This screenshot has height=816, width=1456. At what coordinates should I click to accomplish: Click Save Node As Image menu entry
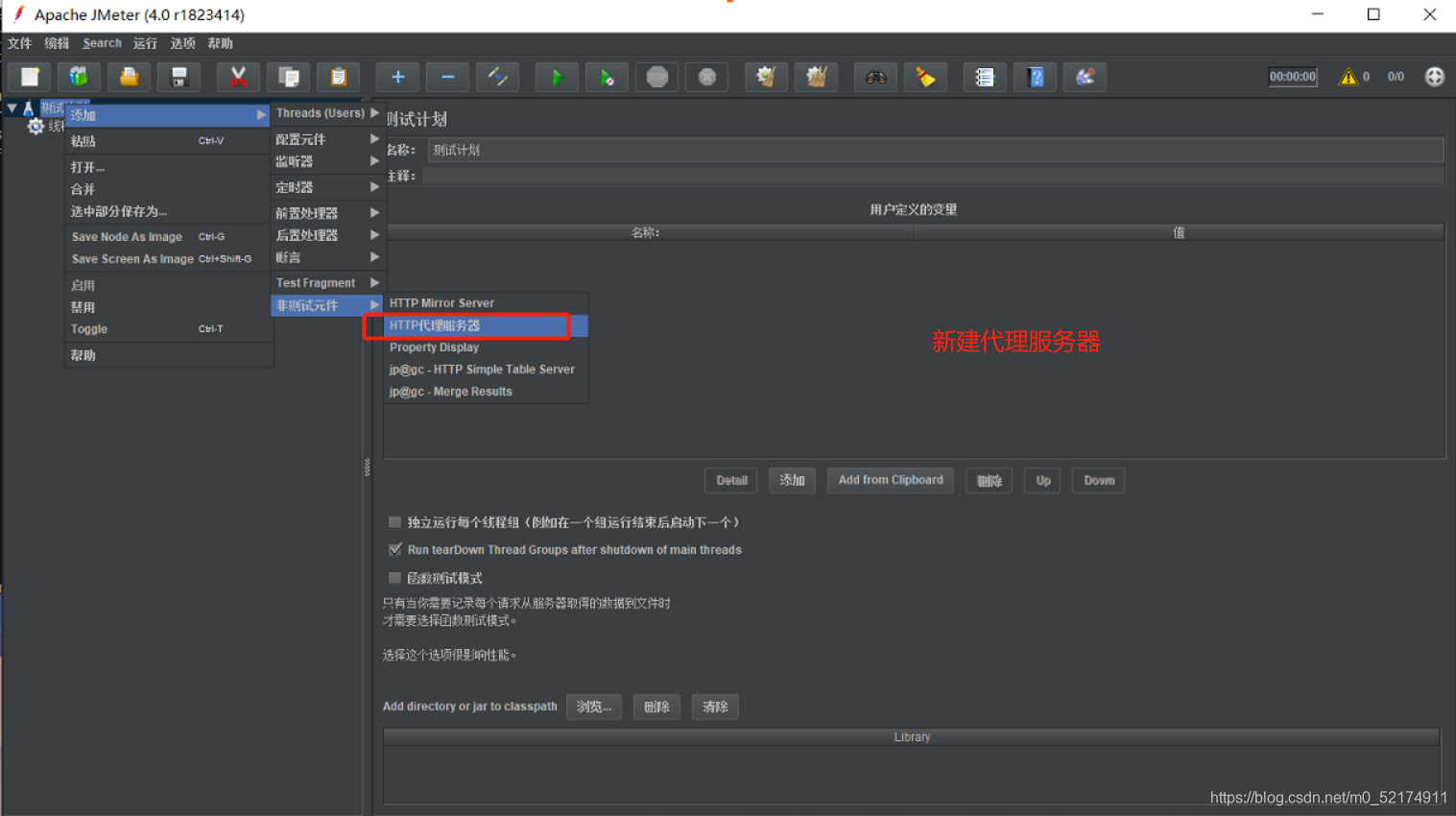[168, 237]
